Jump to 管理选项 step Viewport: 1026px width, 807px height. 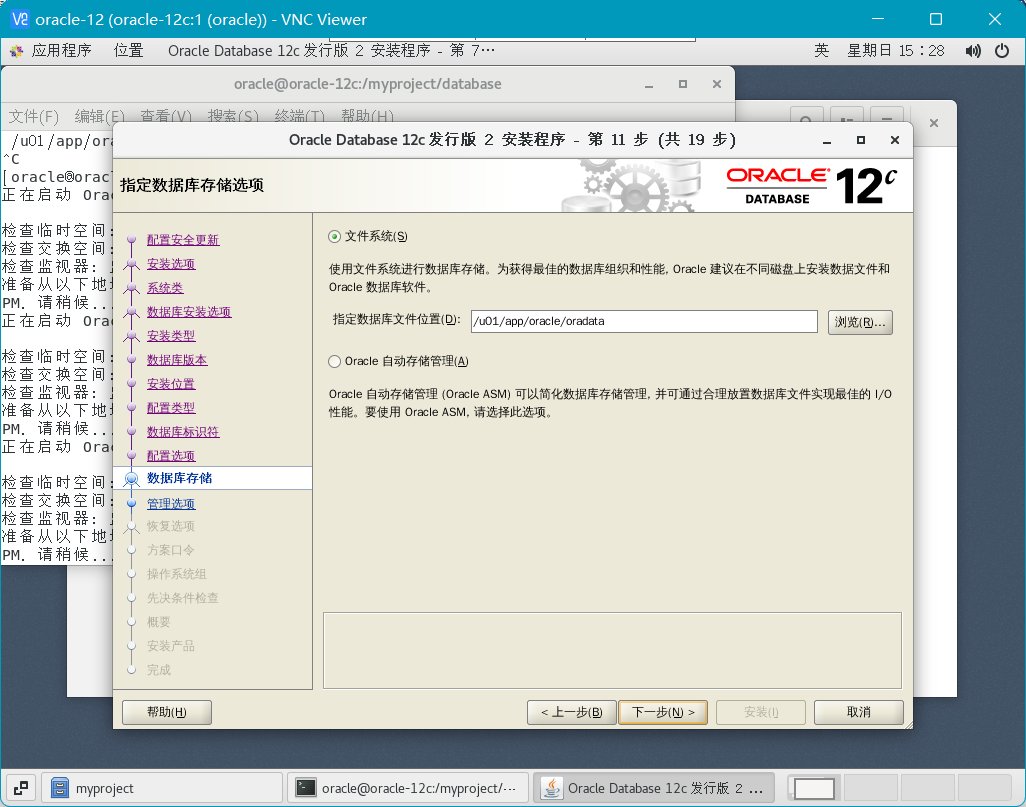(171, 503)
